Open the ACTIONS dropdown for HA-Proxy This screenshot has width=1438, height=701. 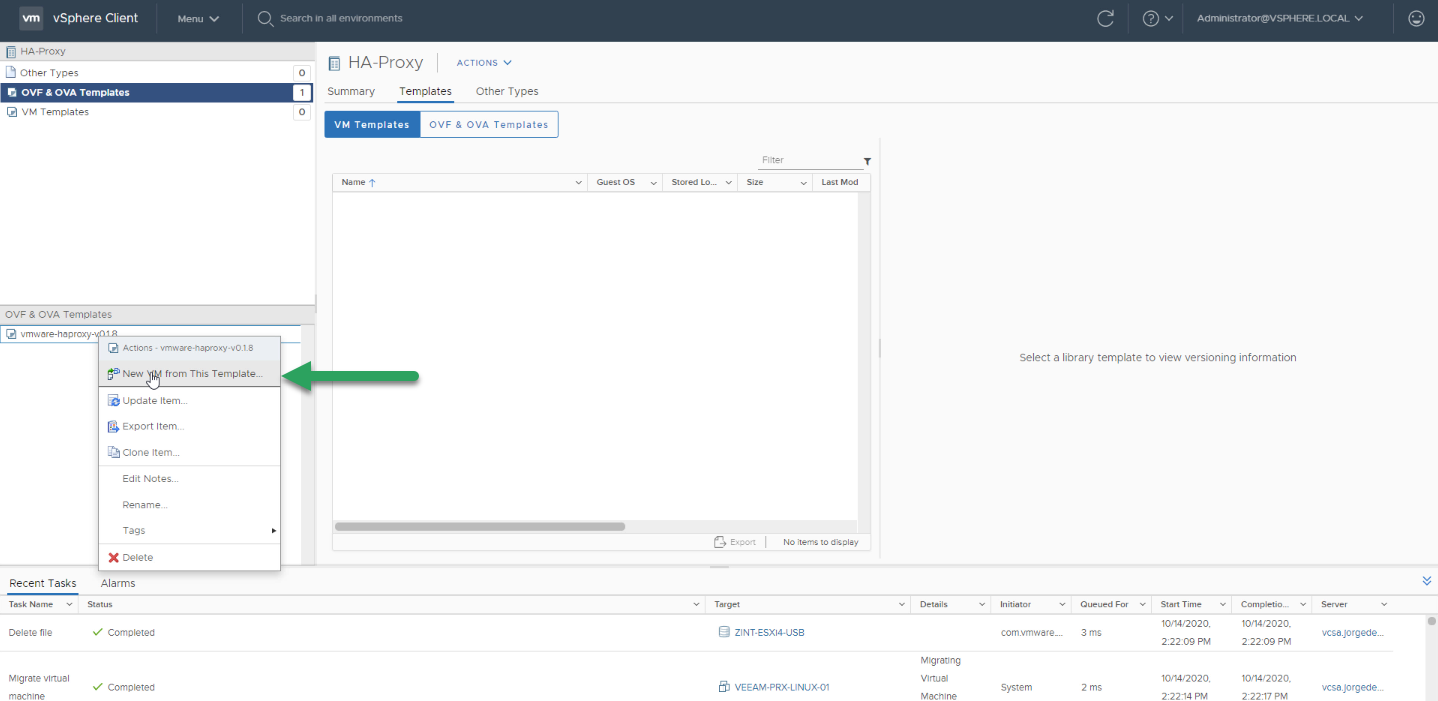[x=484, y=62]
